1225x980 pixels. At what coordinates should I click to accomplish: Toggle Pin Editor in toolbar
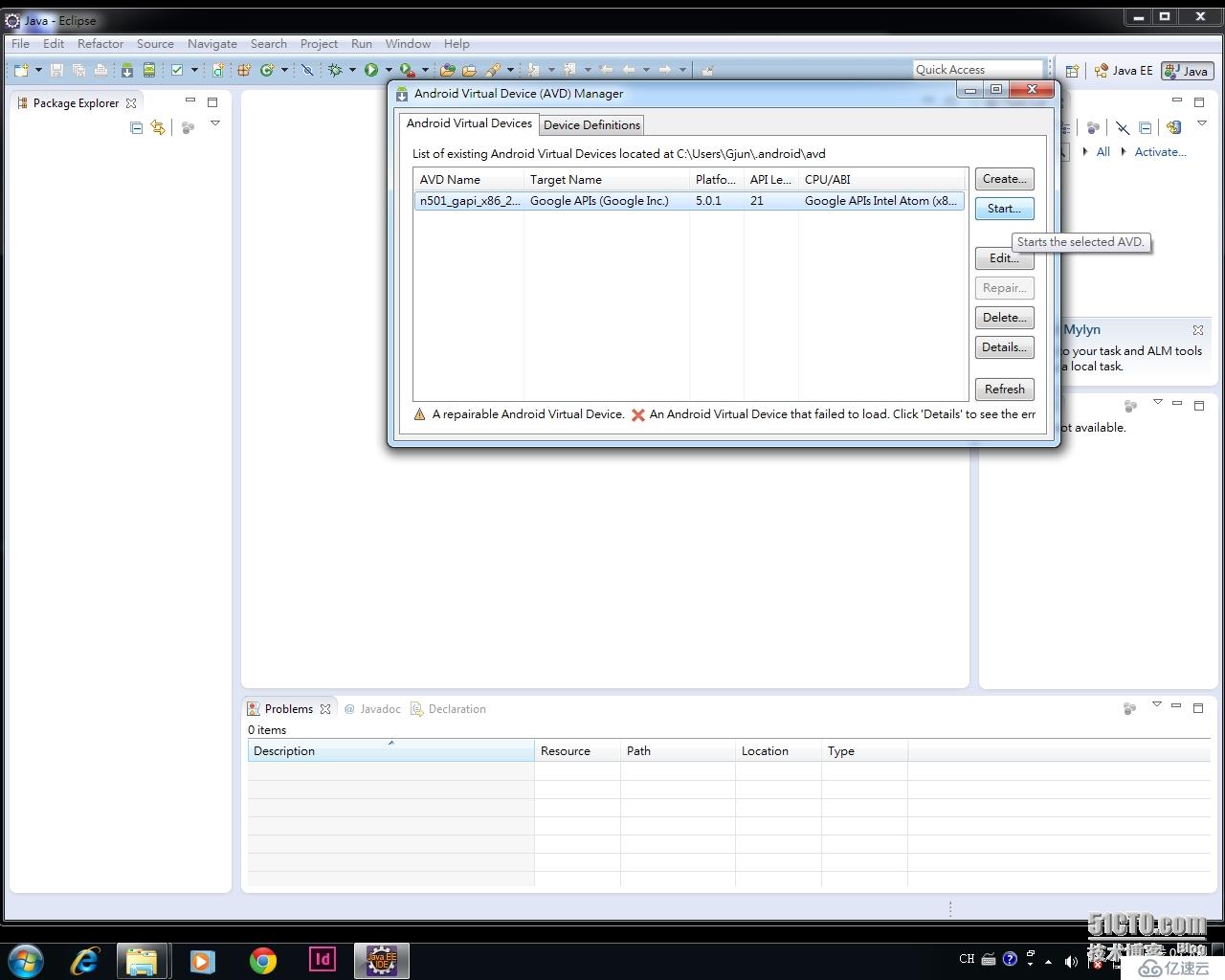click(x=707, y=70)
